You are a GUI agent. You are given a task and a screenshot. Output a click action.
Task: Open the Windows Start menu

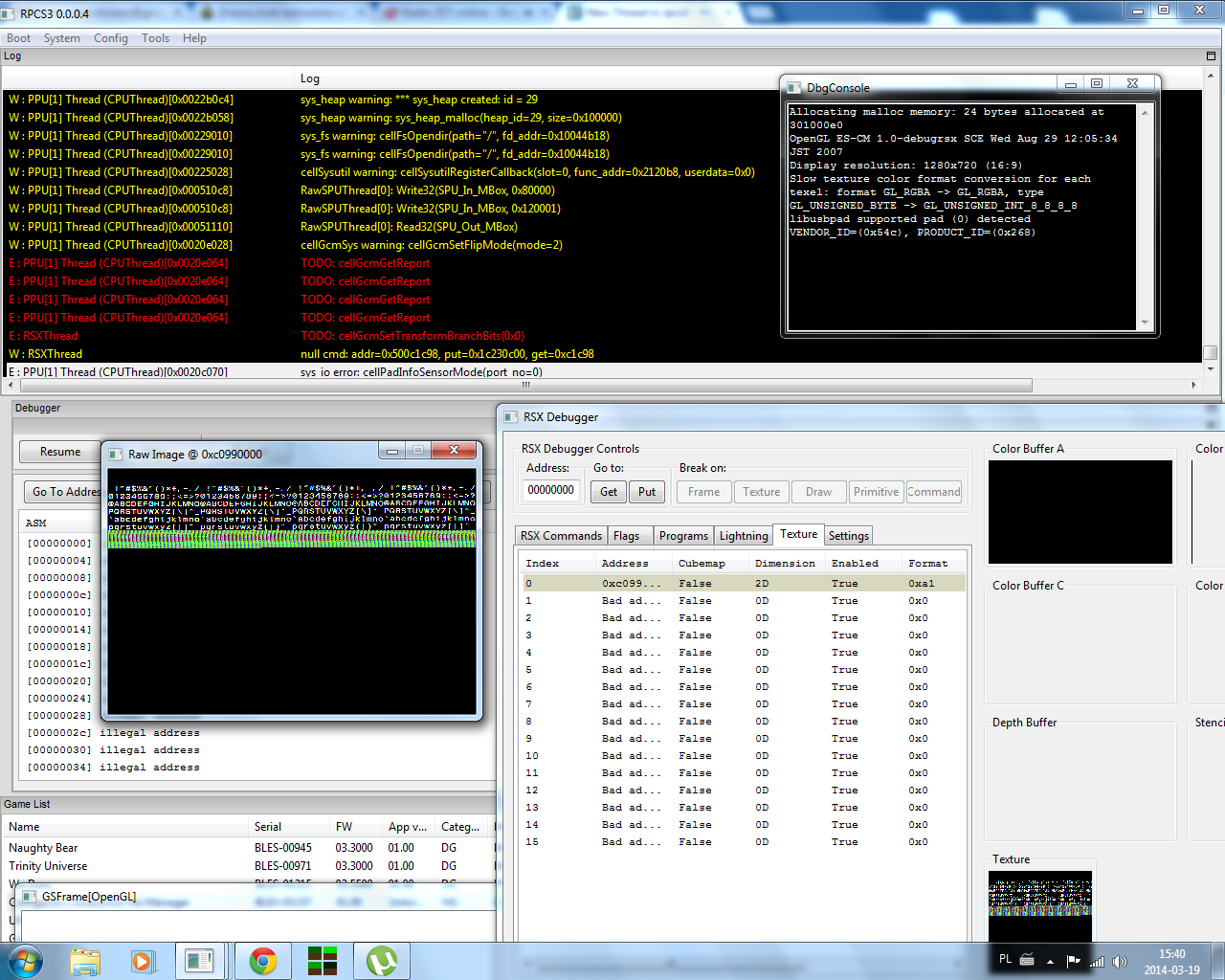click(25, 961)
